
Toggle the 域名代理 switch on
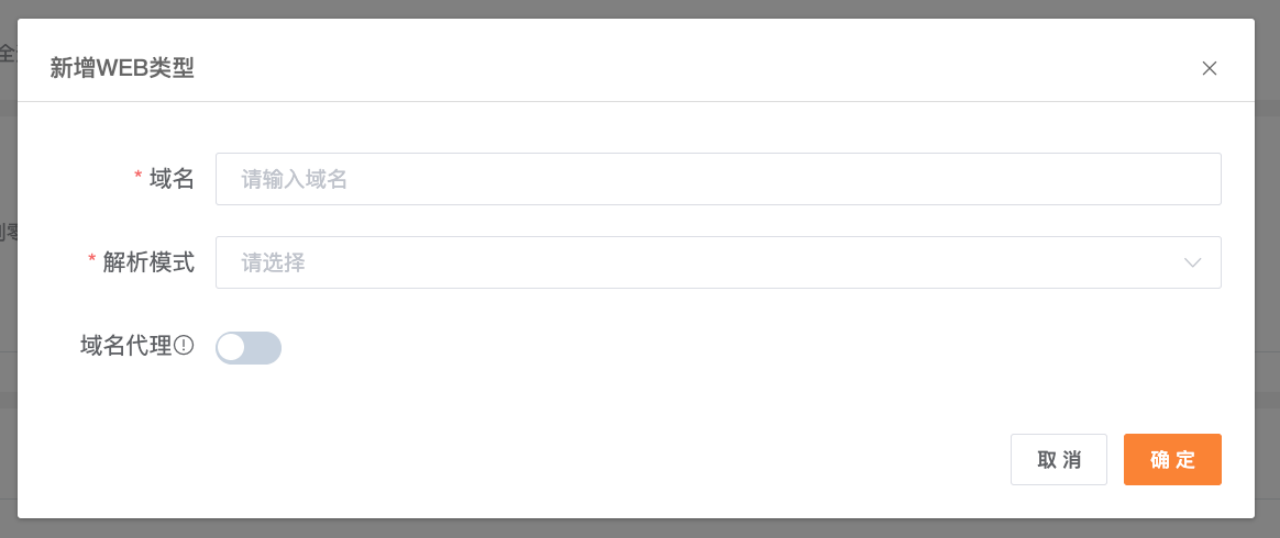pyautogui.click(x=248, y=348)
